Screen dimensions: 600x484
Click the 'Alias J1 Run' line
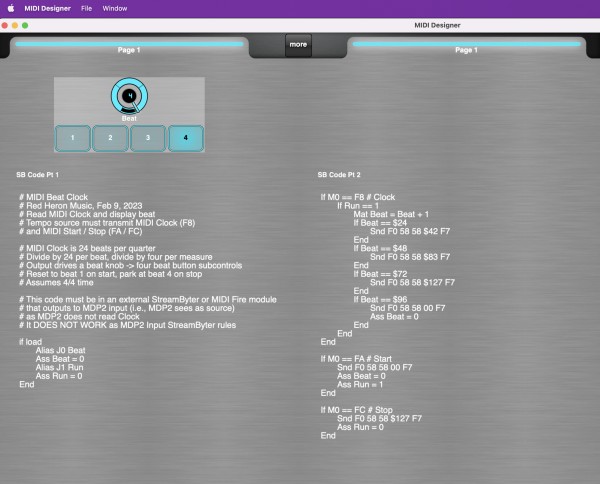point(59,368)
